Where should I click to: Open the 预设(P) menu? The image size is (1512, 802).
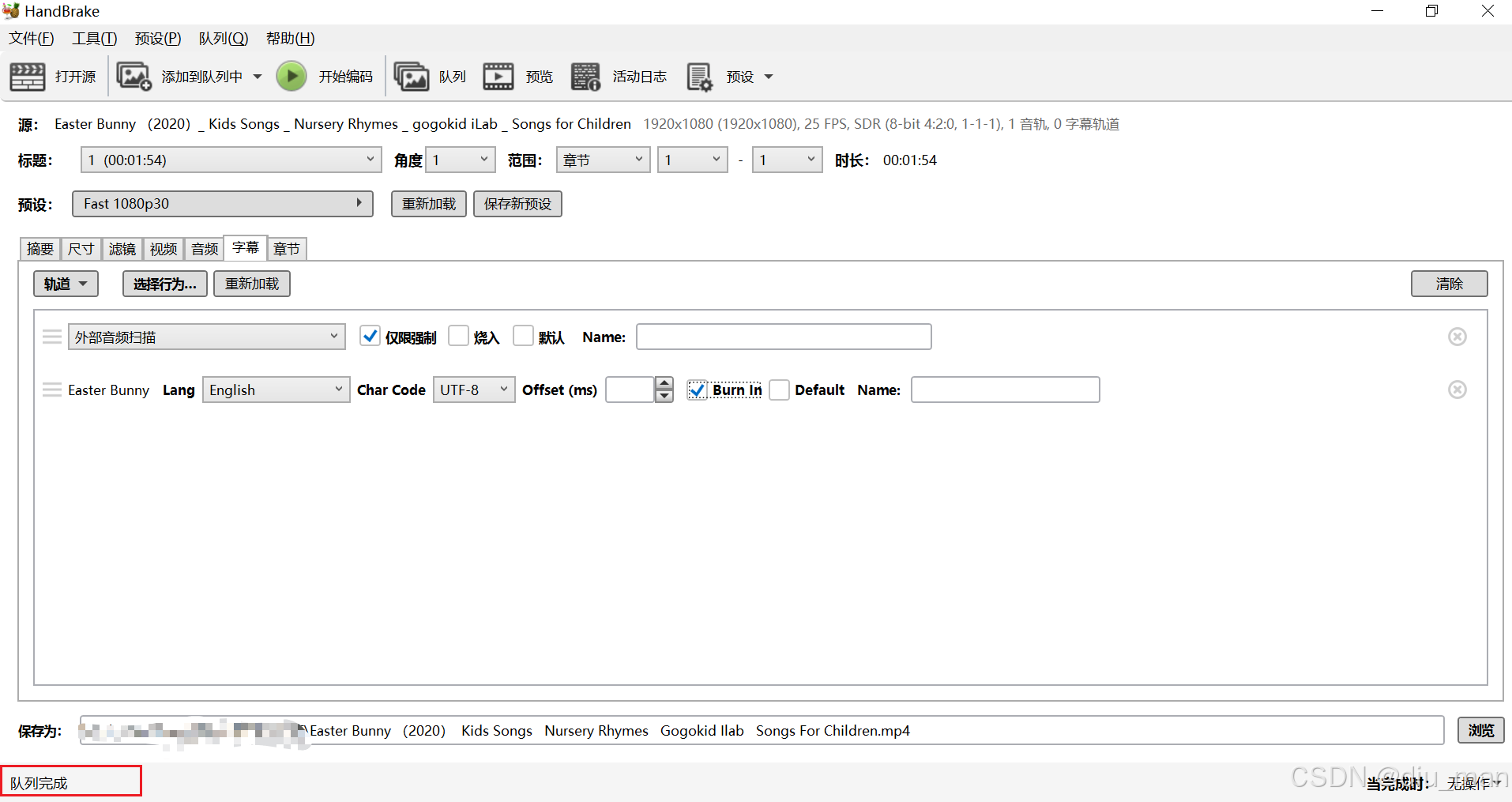coord(158,38)
